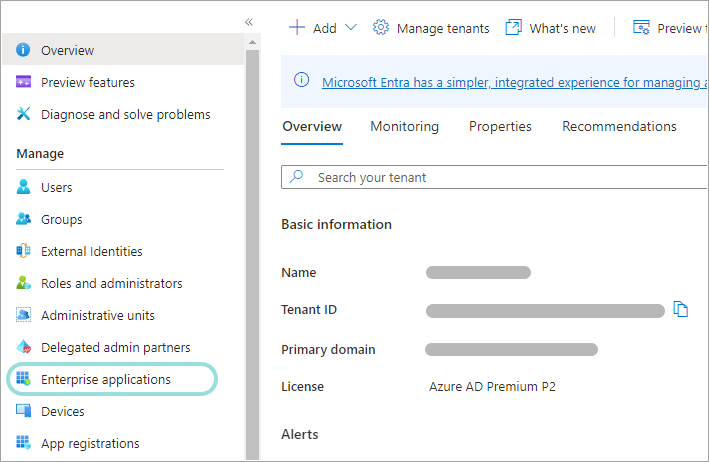Click the Enterprise applications grid icon

click(23, 379)
